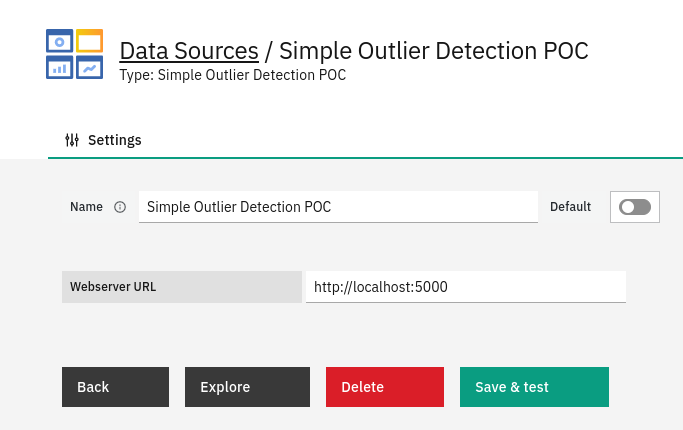Image resolution: width=683 pixels, height=430 pixels.
Task: Go to the Data Sources breadcrumb link
Action: point(189,51)
